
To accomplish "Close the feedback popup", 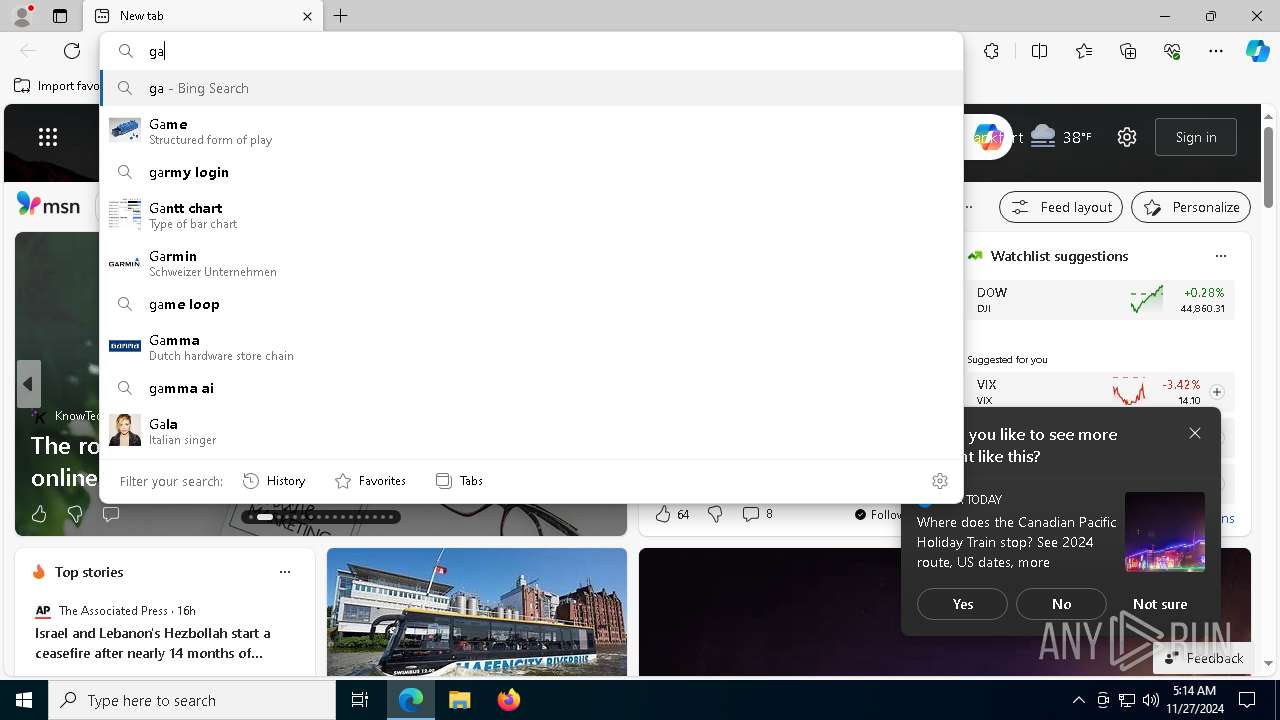I will click(x=1195, y=433).
